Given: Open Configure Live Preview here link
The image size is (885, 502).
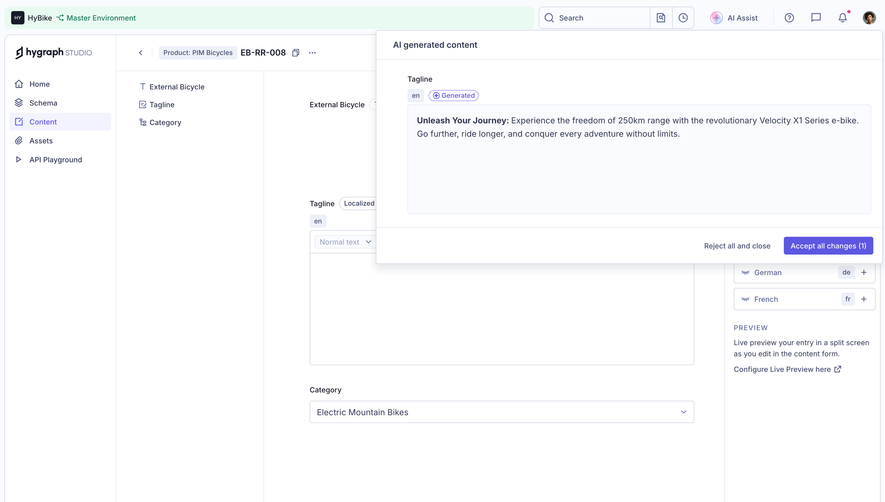Looking at the screenshot, I should [787, 369].
